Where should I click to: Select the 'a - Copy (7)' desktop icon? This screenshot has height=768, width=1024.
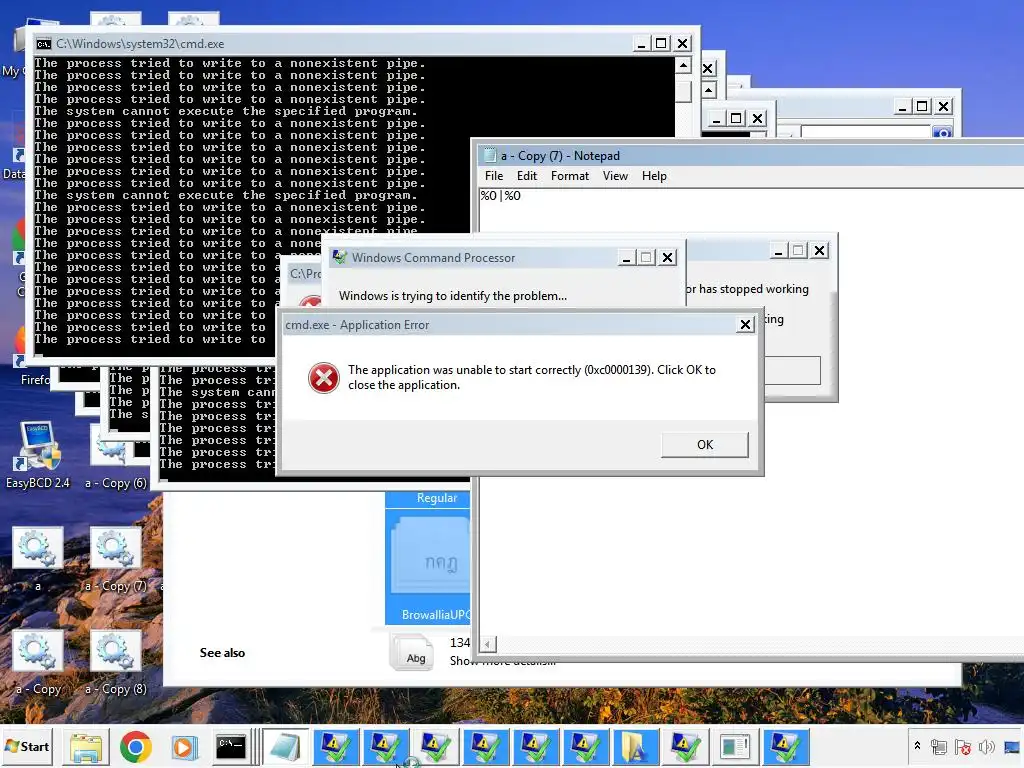click(116, 558)
